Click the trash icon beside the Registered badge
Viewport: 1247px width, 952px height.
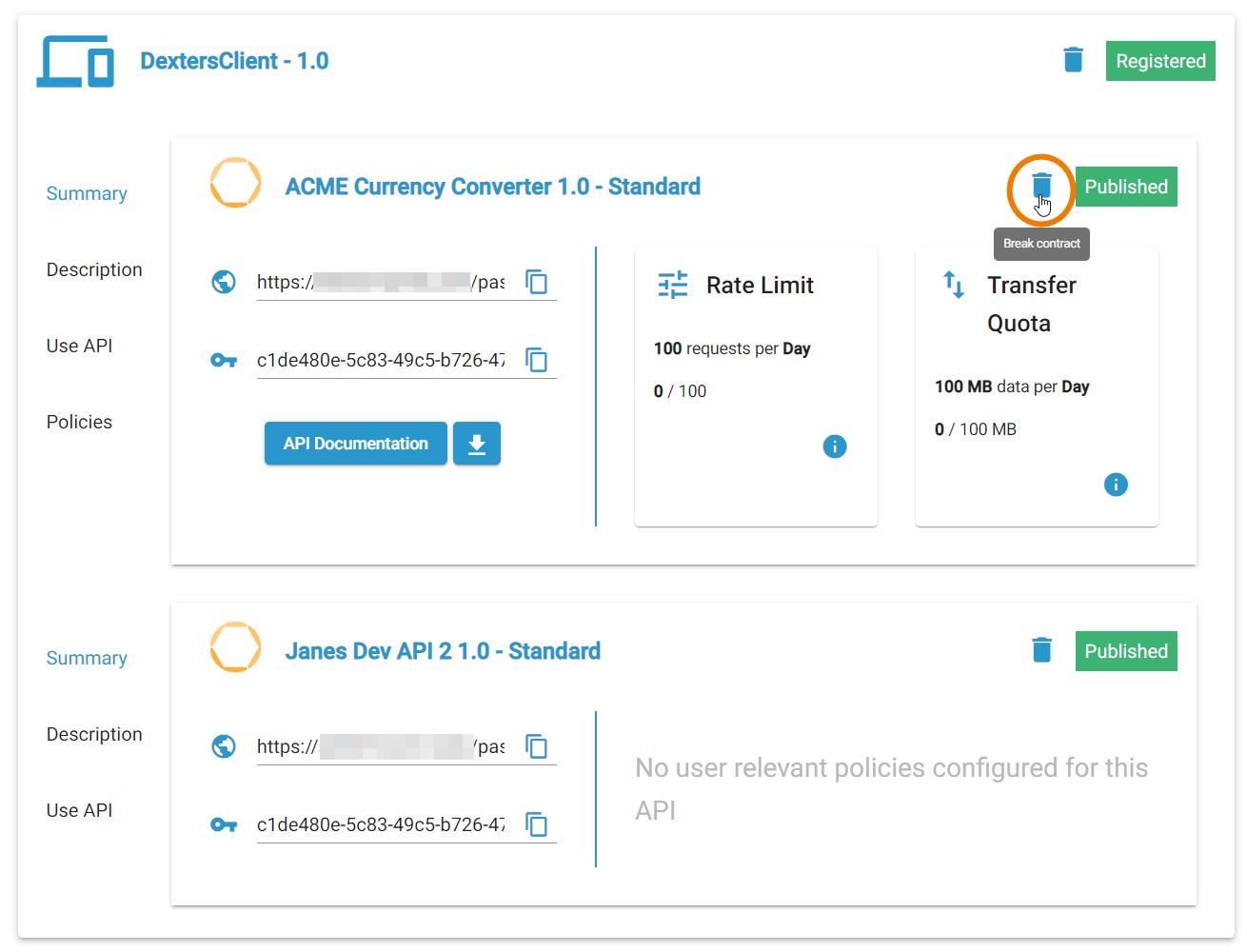tap(1073, 60)
